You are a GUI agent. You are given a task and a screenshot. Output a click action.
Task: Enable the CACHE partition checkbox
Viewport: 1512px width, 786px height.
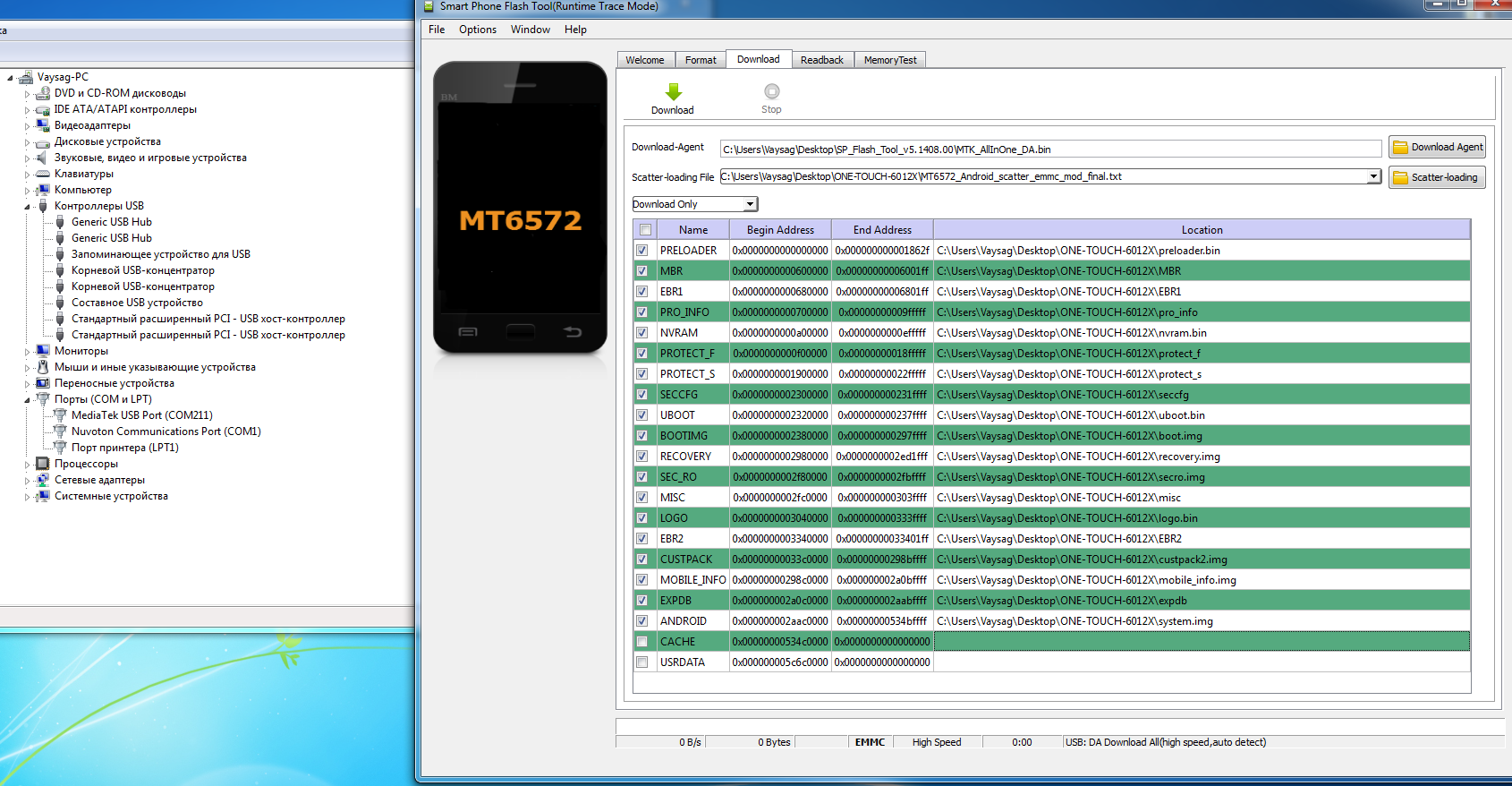pos(641,642)
